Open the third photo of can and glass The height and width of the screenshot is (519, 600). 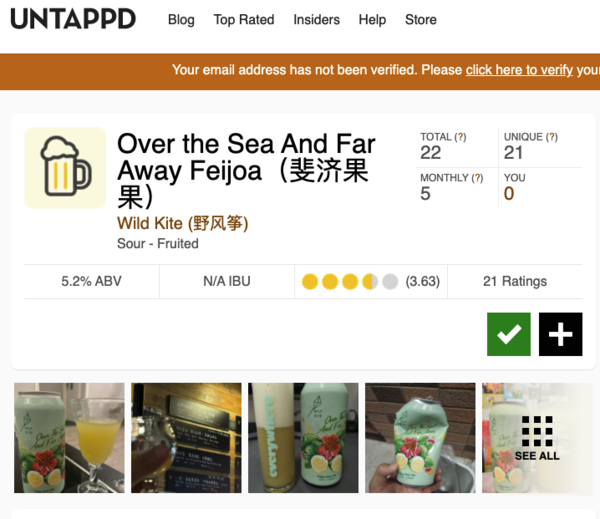click(x=302, y=438)
